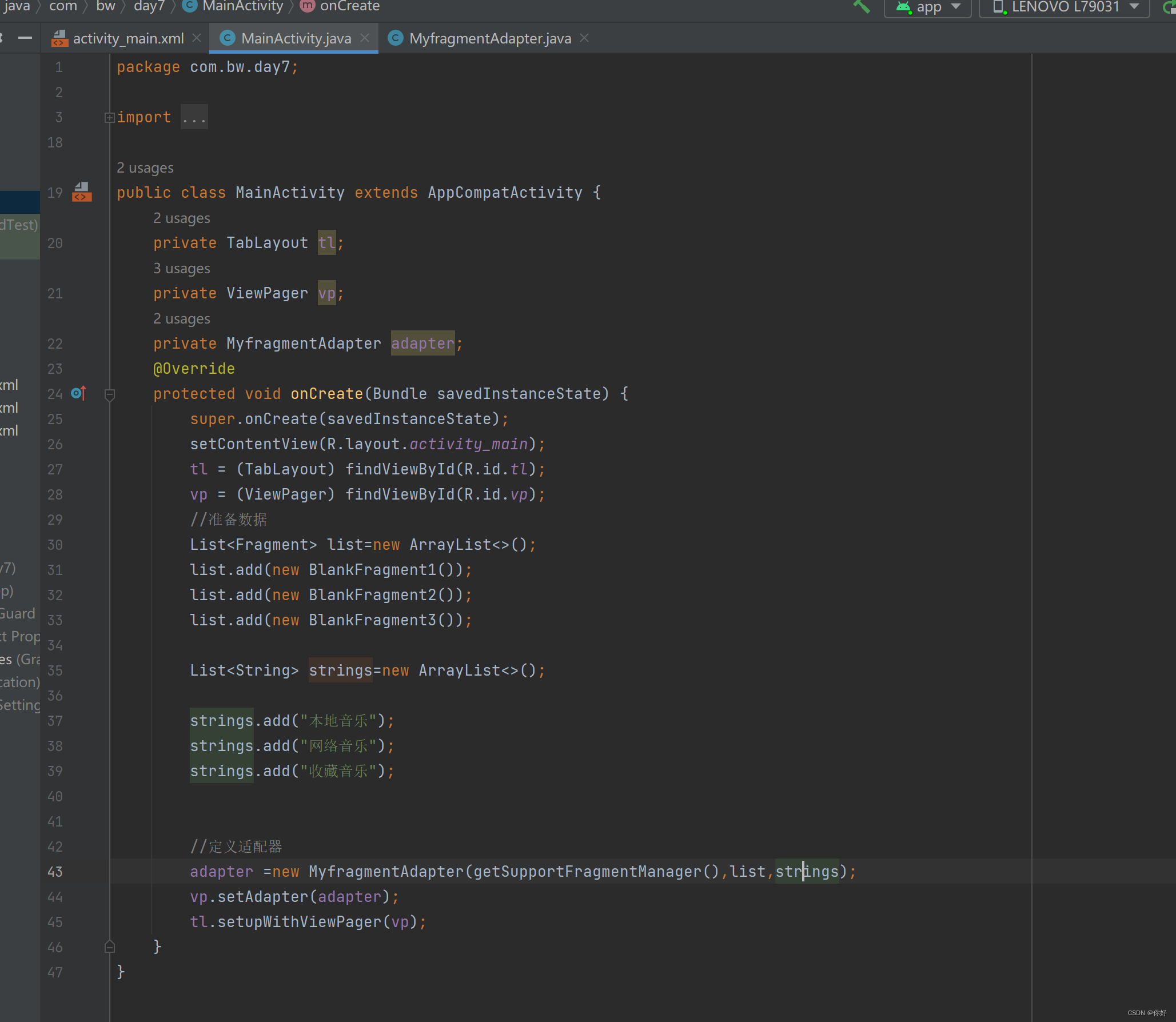Screen dimensions: 1176x1022
Task: Click the 2 usages hint above MainActivity
Action: [x=145, y=167]
